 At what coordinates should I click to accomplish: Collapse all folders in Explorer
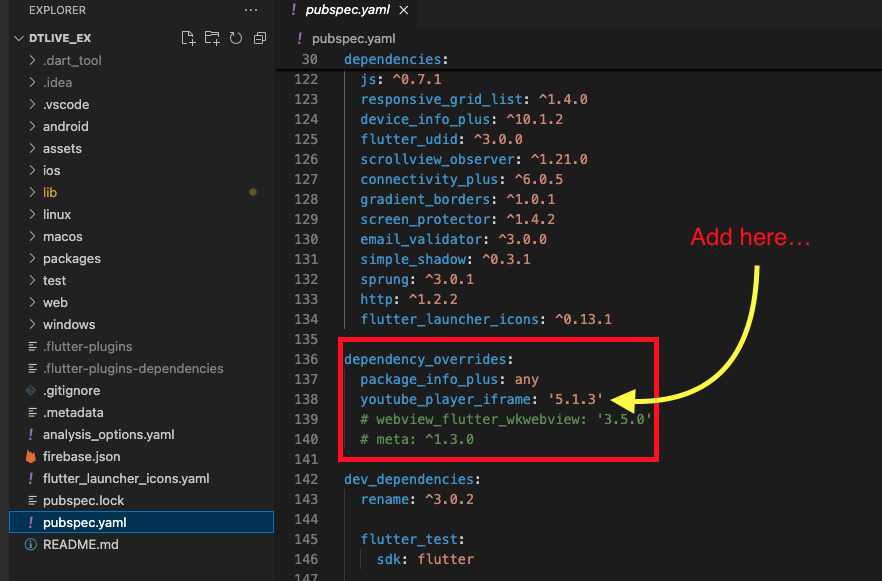260,38
